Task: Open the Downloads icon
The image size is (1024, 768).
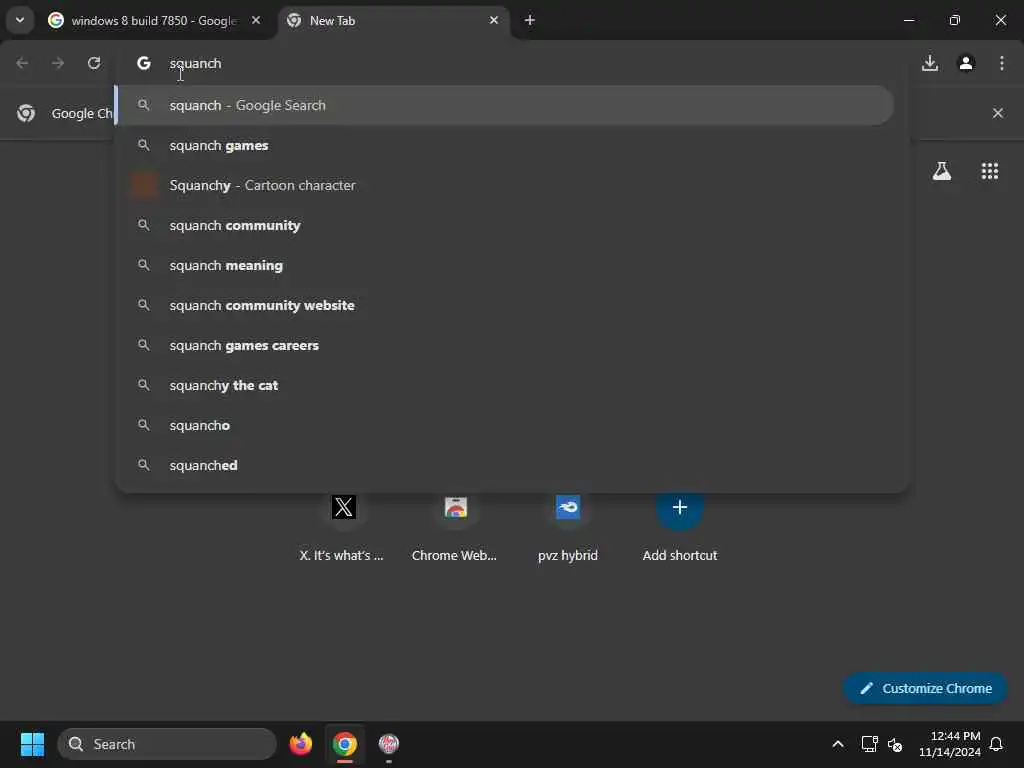Action: pyautogui.click(x=930, y=63)
